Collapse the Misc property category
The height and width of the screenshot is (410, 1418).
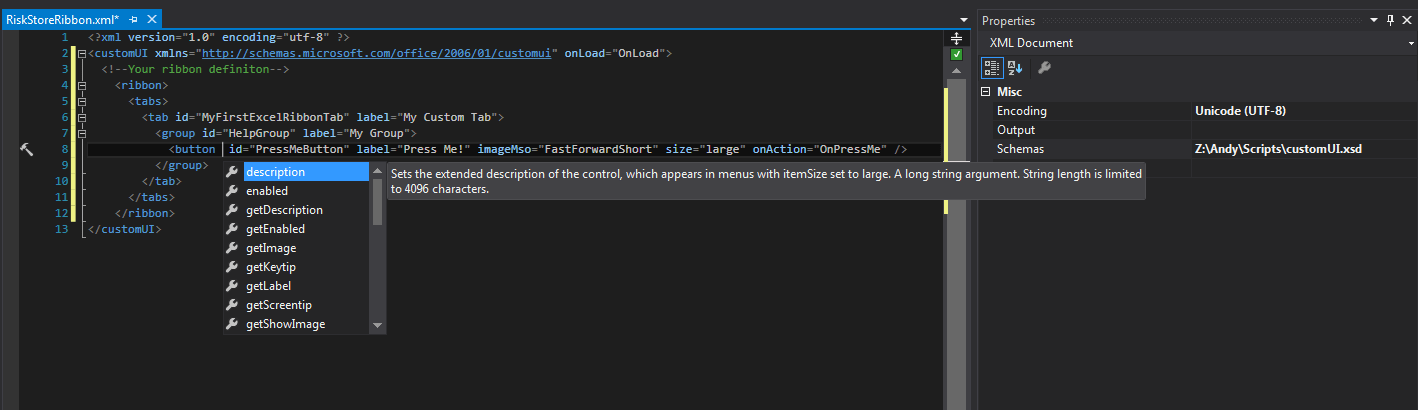click(985, 92)
